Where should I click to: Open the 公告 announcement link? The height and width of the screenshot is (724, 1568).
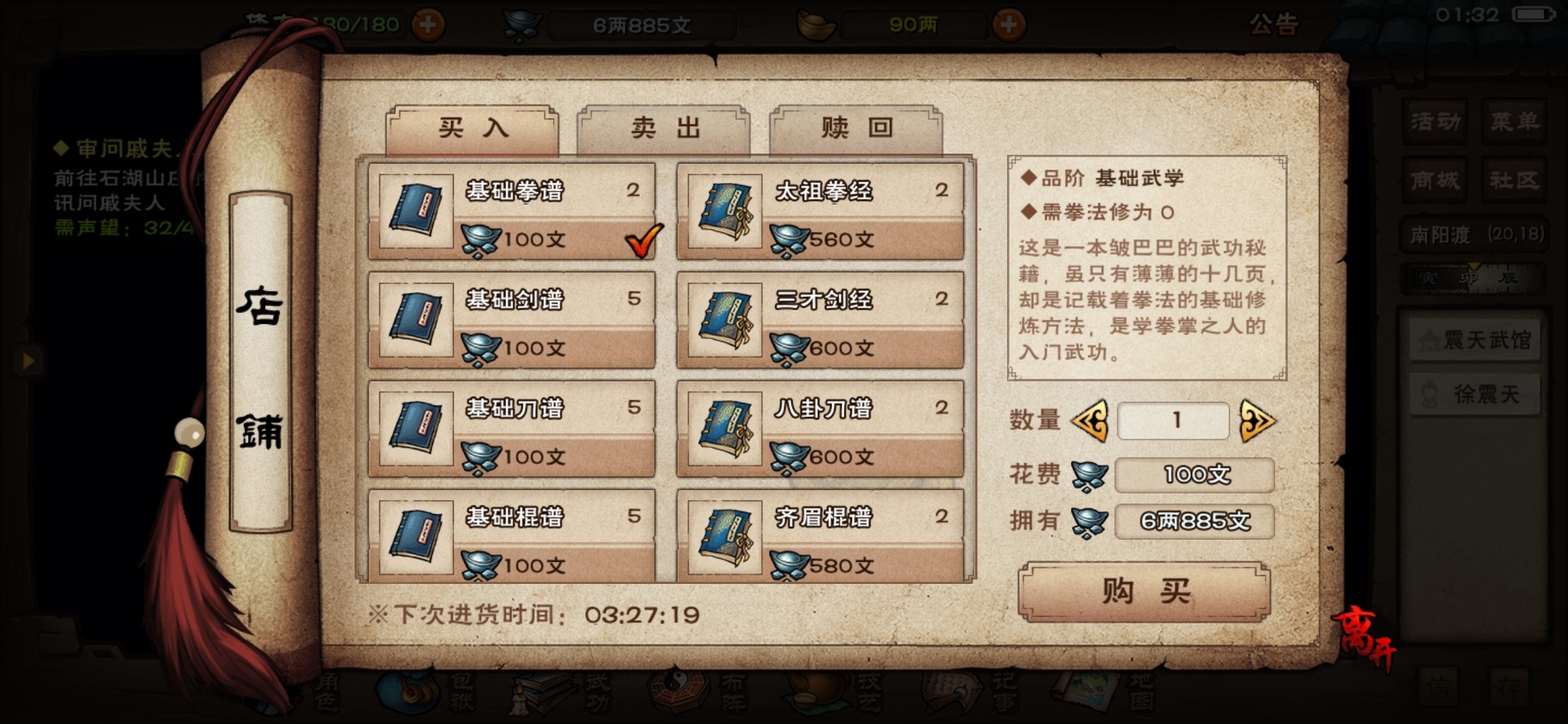pos(1273,25)
